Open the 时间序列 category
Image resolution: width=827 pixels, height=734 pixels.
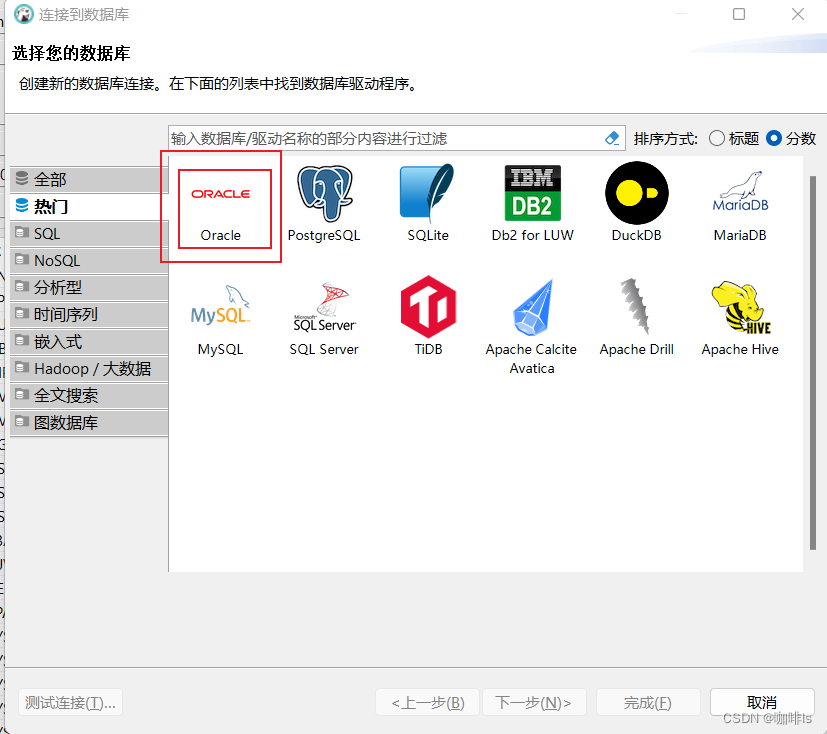click(89, 315)
